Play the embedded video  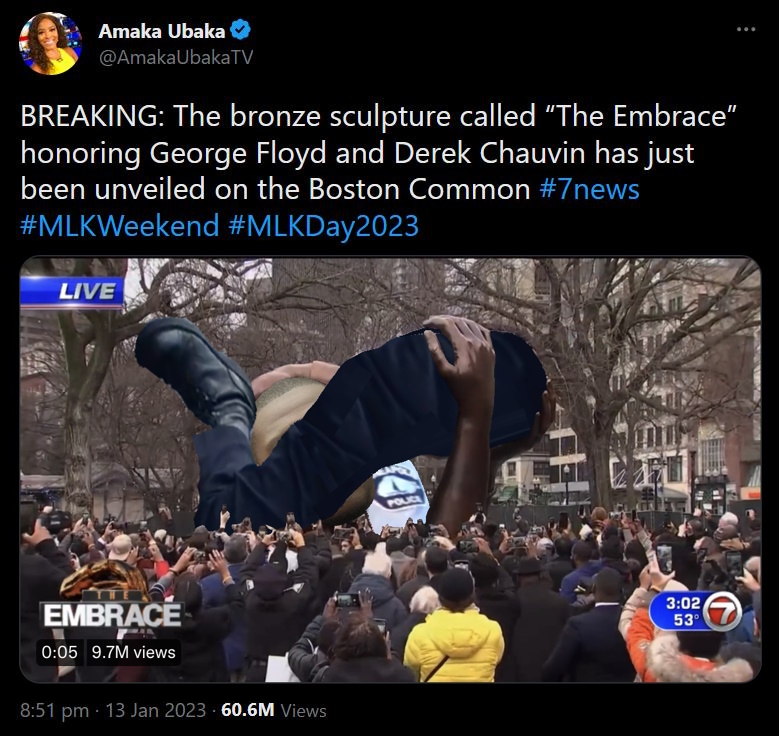pyautogui.click(x=390, y=469)
